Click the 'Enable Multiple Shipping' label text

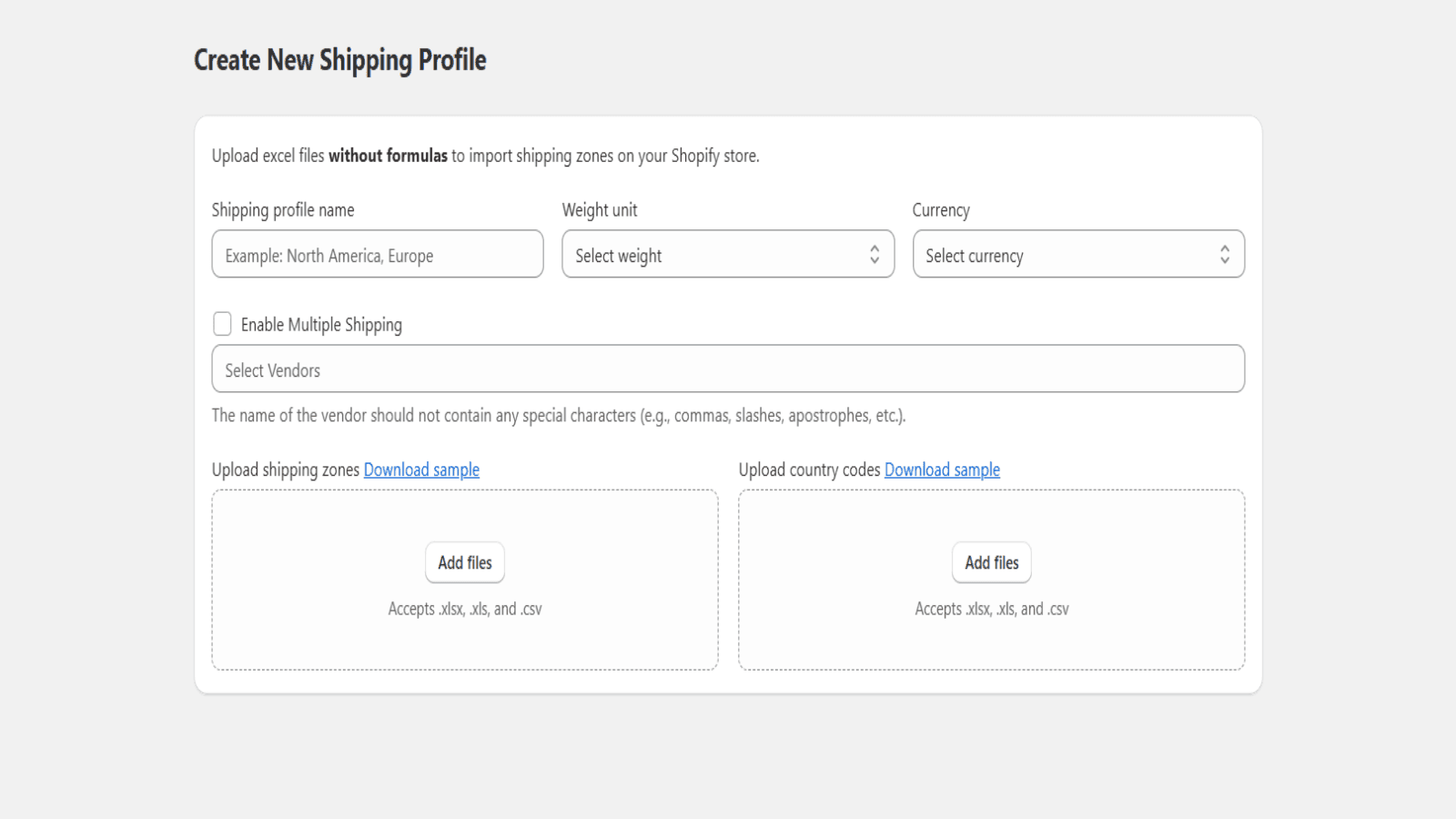321,325
